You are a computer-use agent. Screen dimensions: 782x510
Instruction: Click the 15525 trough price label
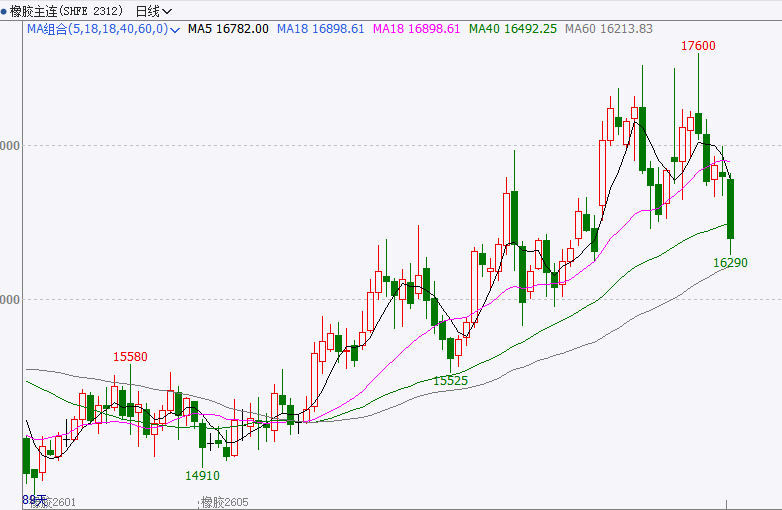pos(450,381)
